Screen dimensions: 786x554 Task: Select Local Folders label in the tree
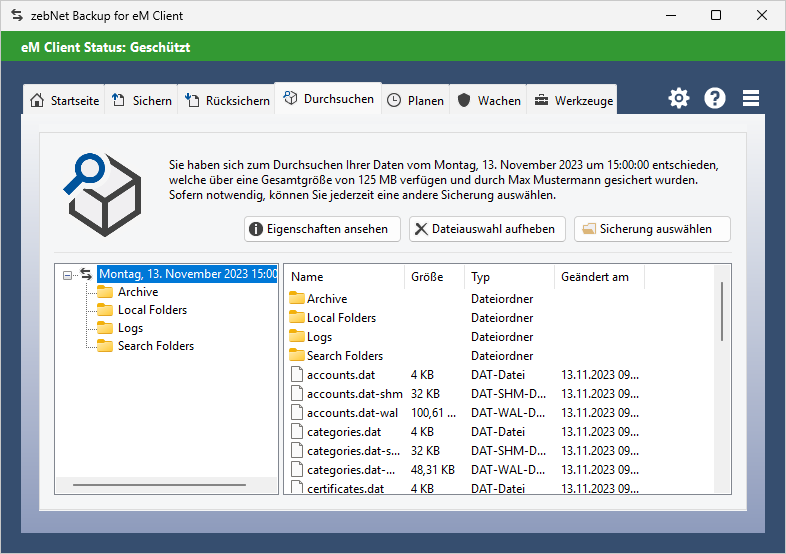(152, 310)
